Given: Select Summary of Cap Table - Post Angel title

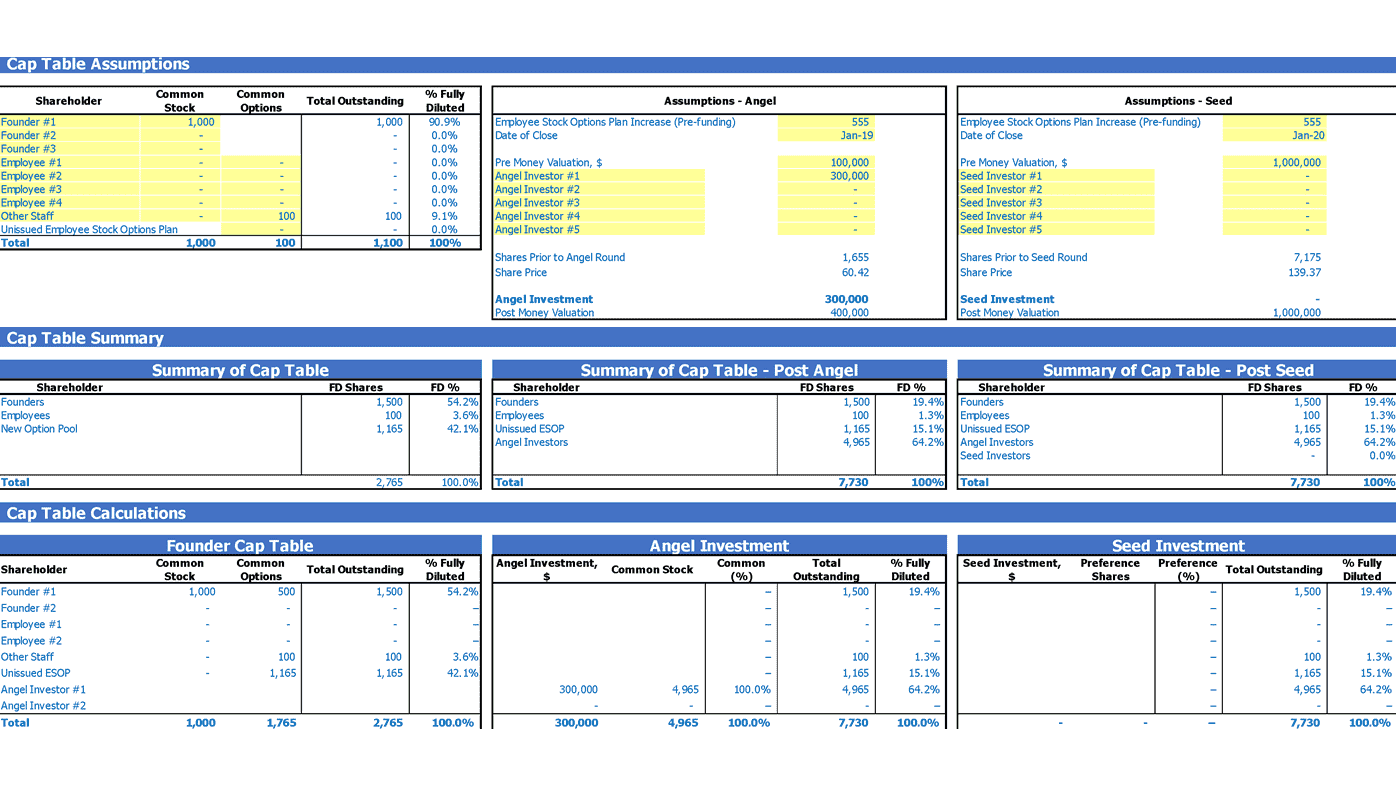Looking at the screenshot, I should [719, 370].
